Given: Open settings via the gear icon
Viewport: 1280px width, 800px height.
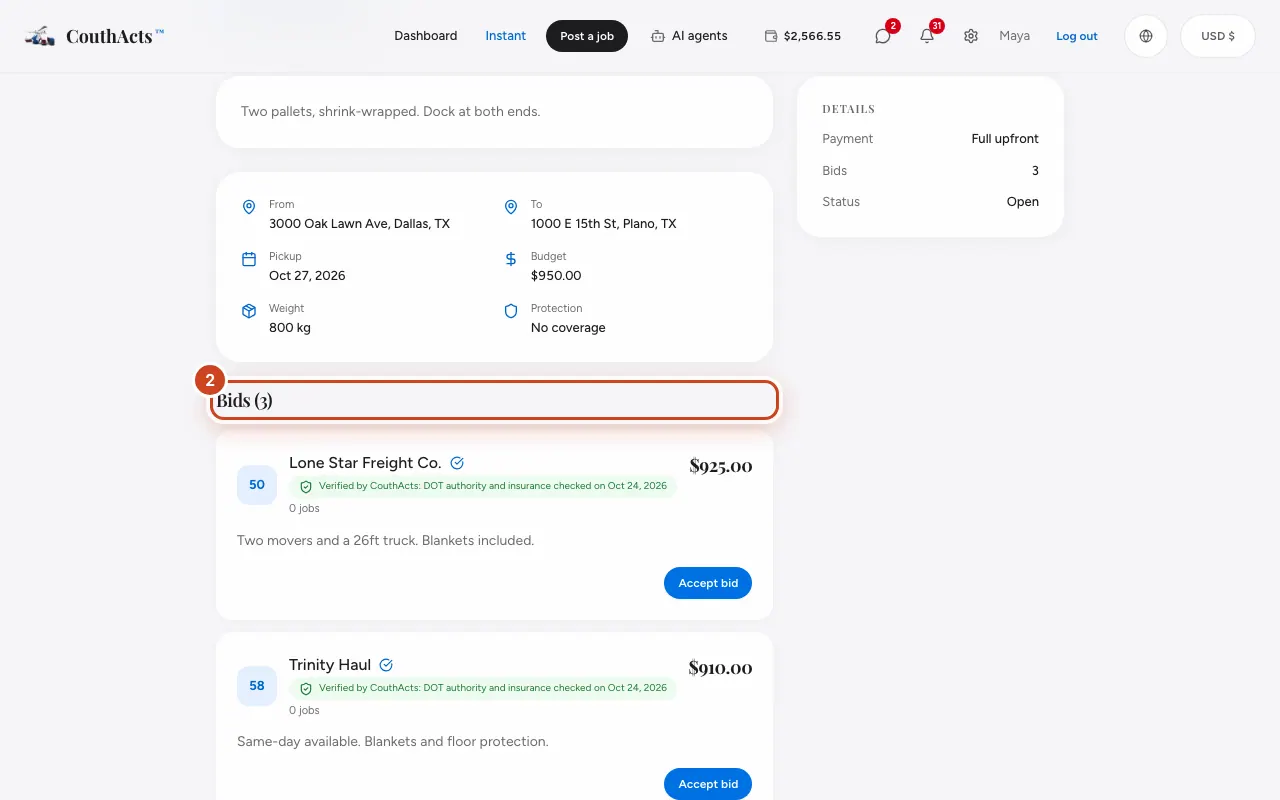Looking at the screenshot, I should click(971, 36).
